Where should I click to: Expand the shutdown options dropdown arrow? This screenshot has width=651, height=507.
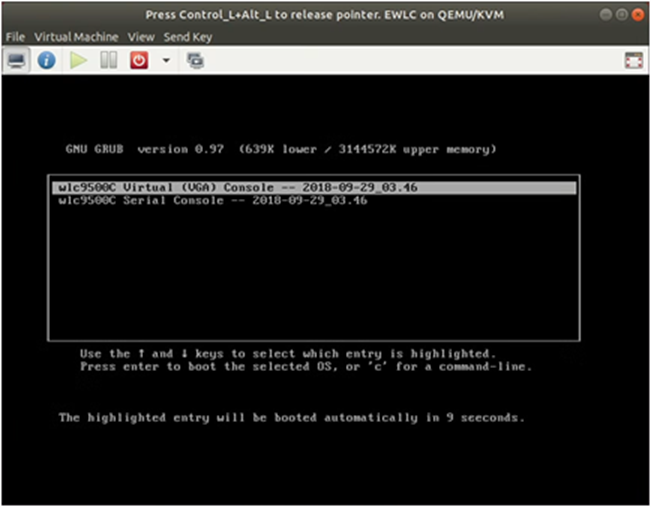point(166,61)
